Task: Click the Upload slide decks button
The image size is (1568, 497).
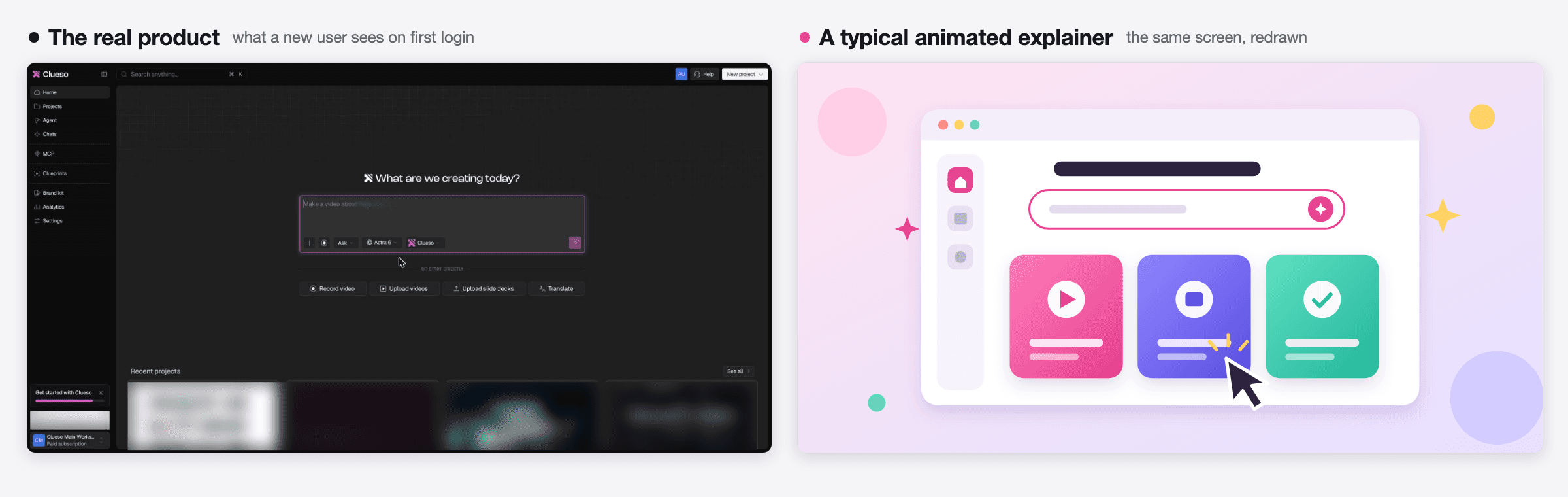Action: tap(484, 288)
